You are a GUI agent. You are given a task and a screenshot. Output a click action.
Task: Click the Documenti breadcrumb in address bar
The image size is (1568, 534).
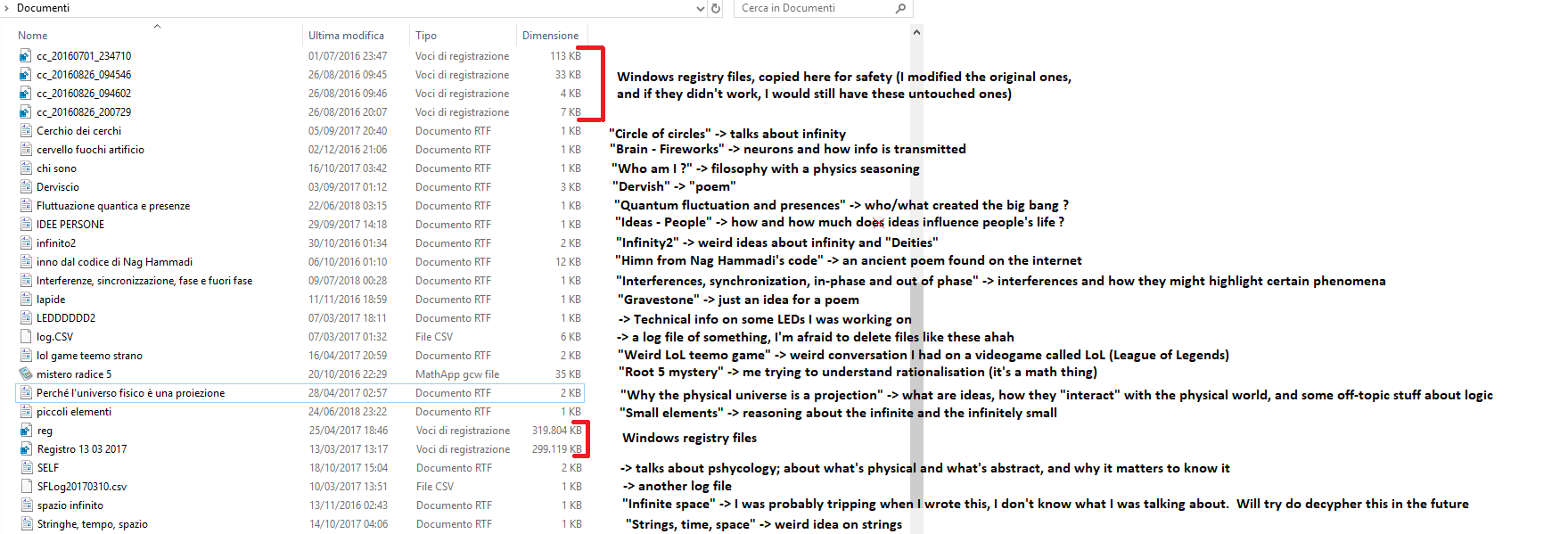click(43, 8)
